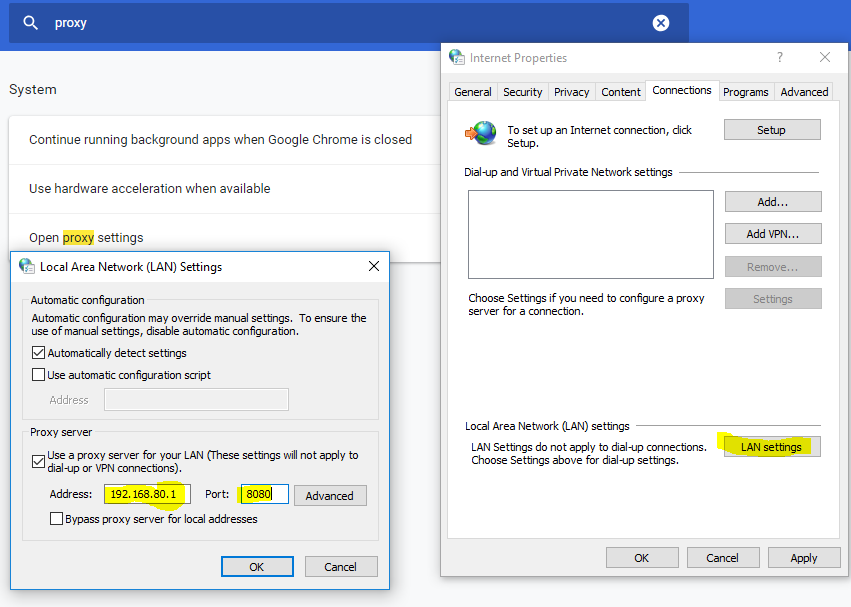851x607 pixels.
Task: Open Advanced proxy server settings
Action: pos(329,496)
